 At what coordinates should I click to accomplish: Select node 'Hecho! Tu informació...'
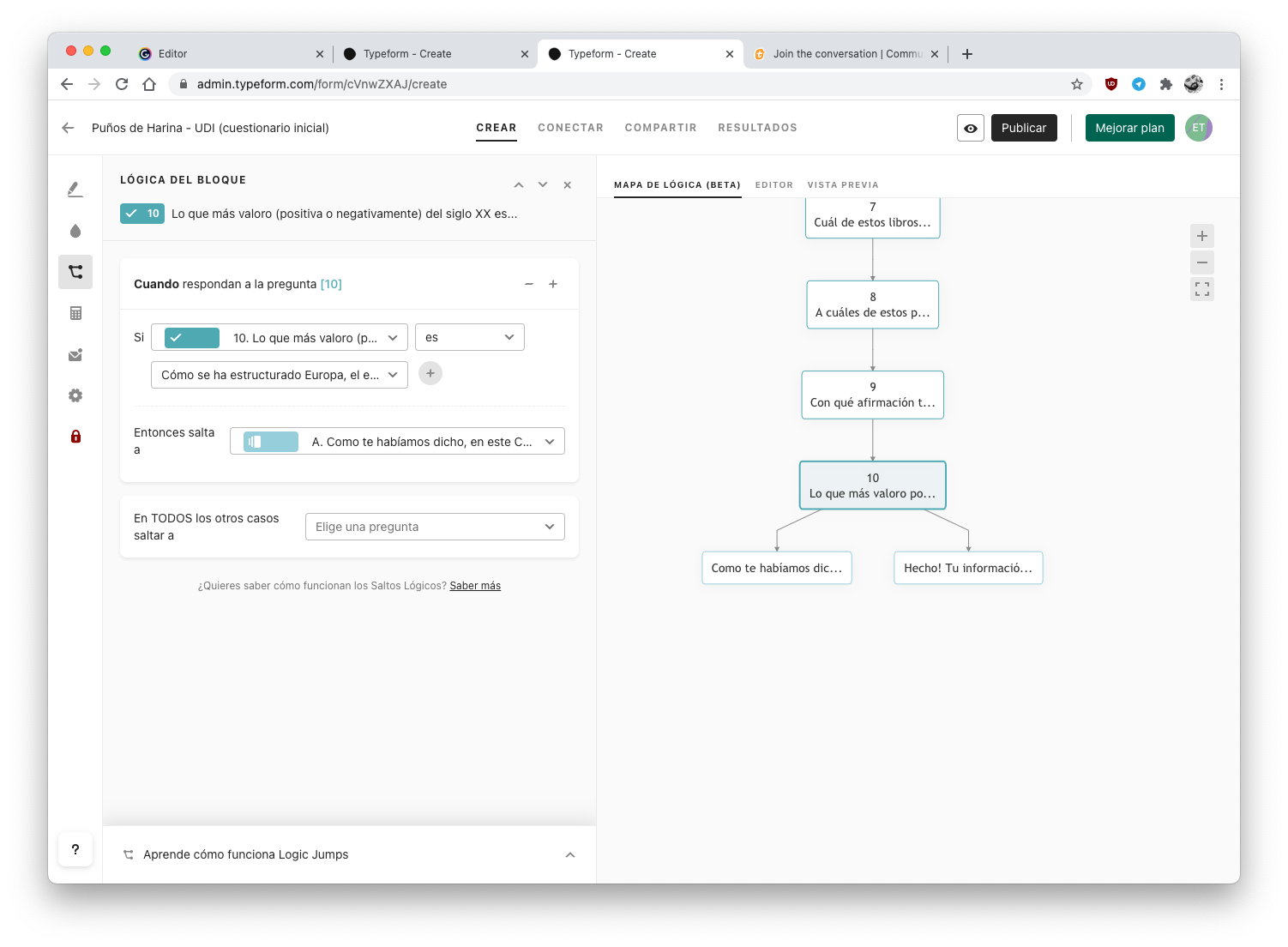pyautogui.click(x=968, y=568)
